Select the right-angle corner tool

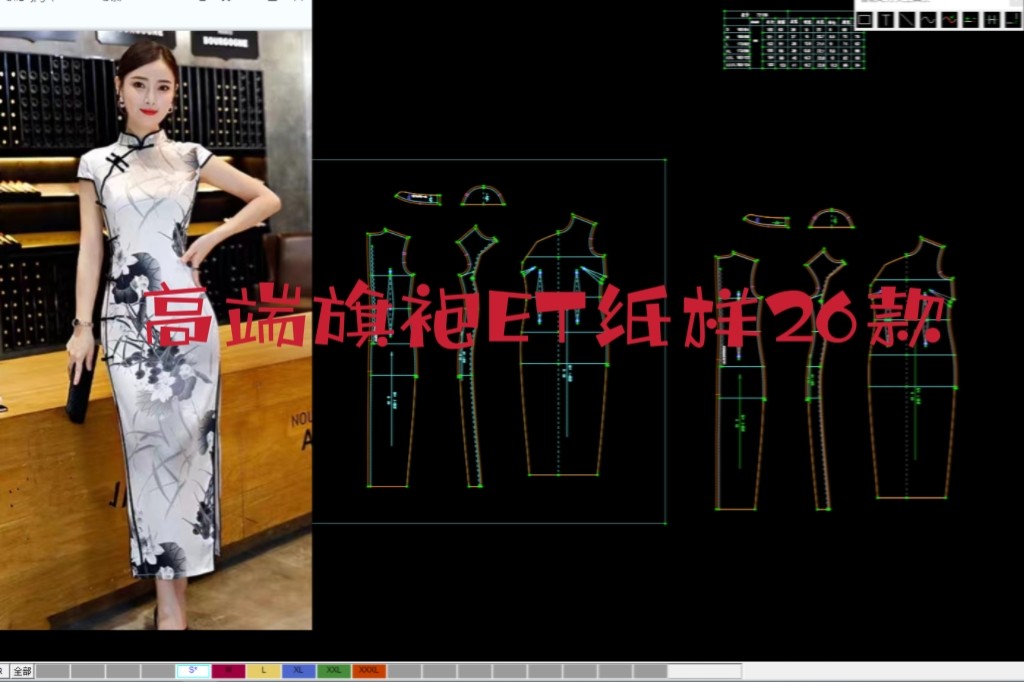click(1013, 20)
